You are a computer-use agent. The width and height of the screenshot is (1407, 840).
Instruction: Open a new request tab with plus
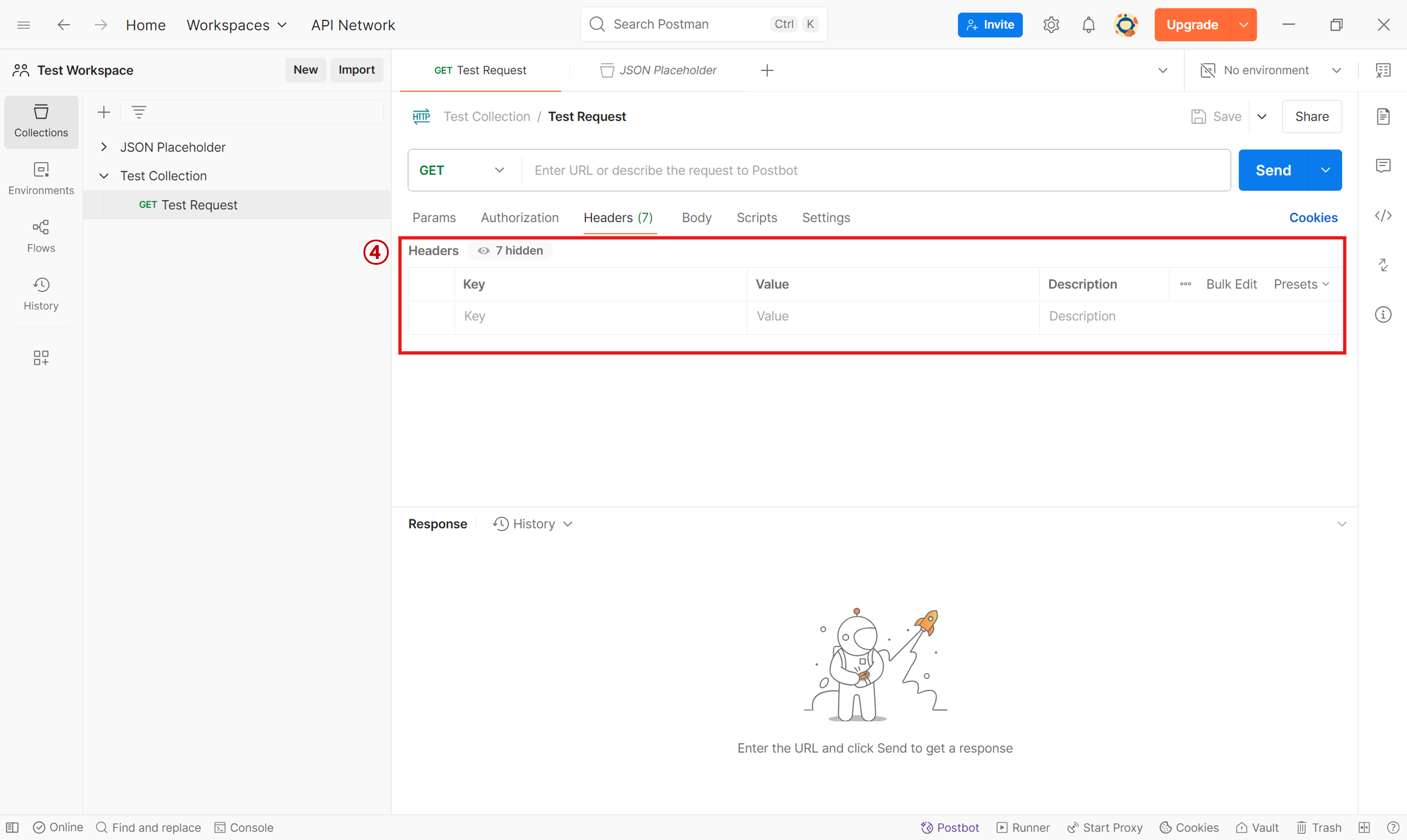(x=767, y=70)
